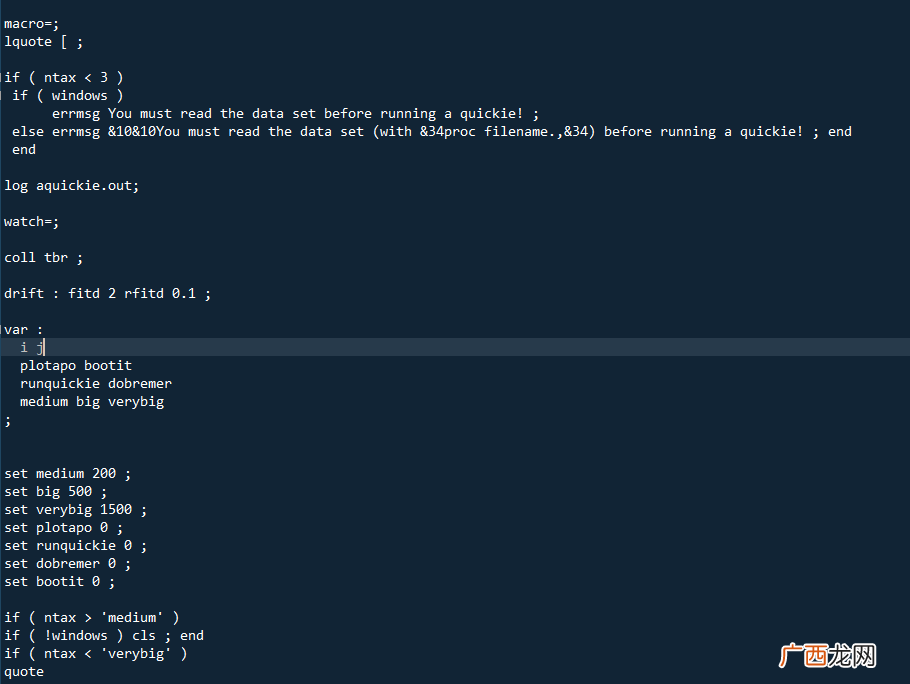910x684 pixels.
Task: Click 'cls' in the '!windows' line
Action: click(x=144, y=635)
